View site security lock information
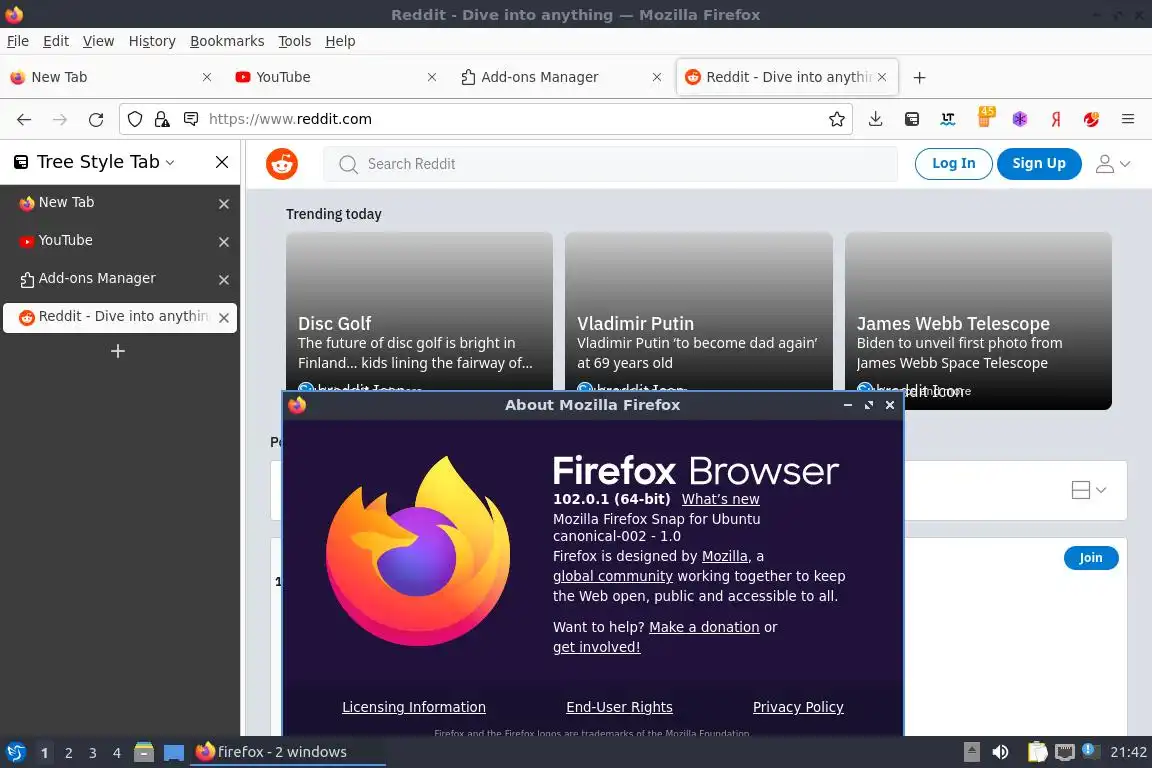The image size is (1152, 768). (162, 119)
